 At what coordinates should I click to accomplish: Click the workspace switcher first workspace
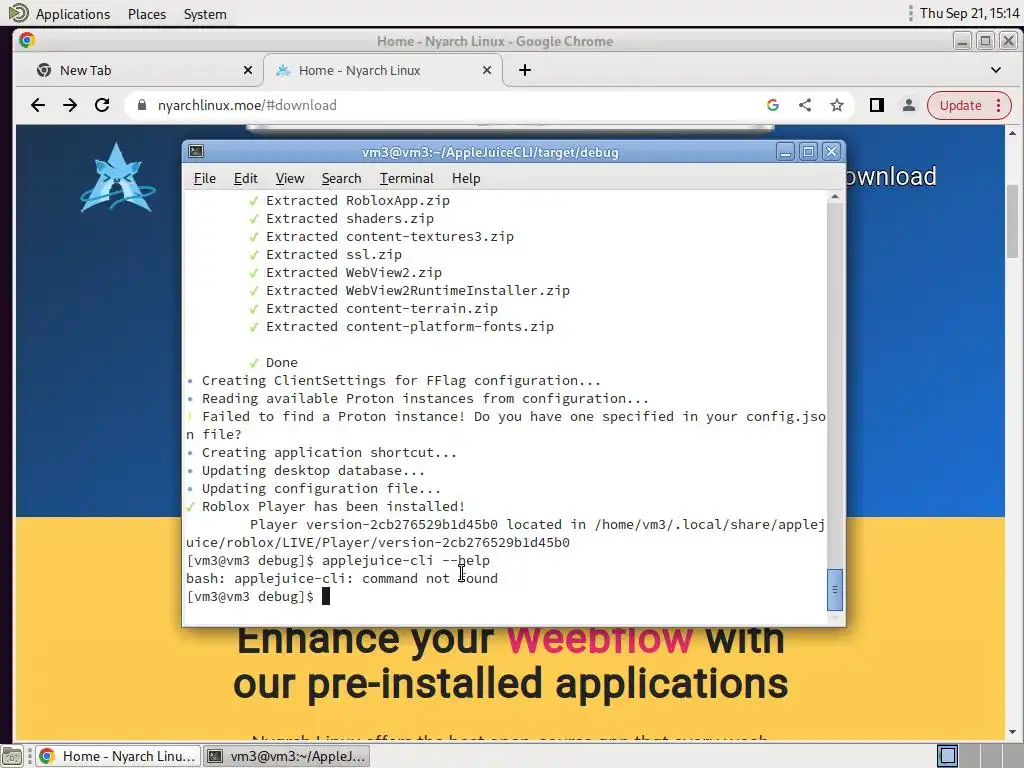coord(948,756)
